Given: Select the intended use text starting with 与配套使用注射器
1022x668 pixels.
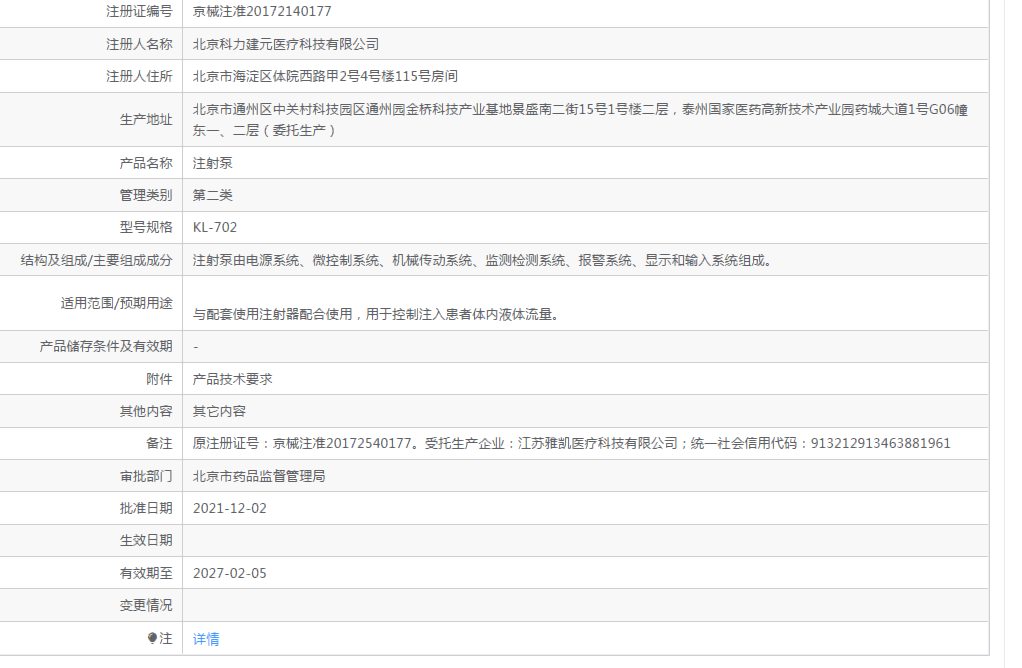Looking at the screenshot, I should (376, 314).
